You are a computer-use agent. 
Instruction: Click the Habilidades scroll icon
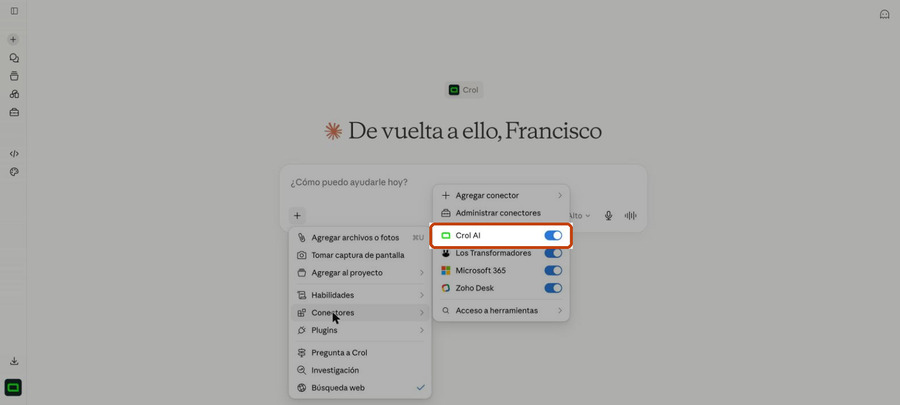coord(301,295)
